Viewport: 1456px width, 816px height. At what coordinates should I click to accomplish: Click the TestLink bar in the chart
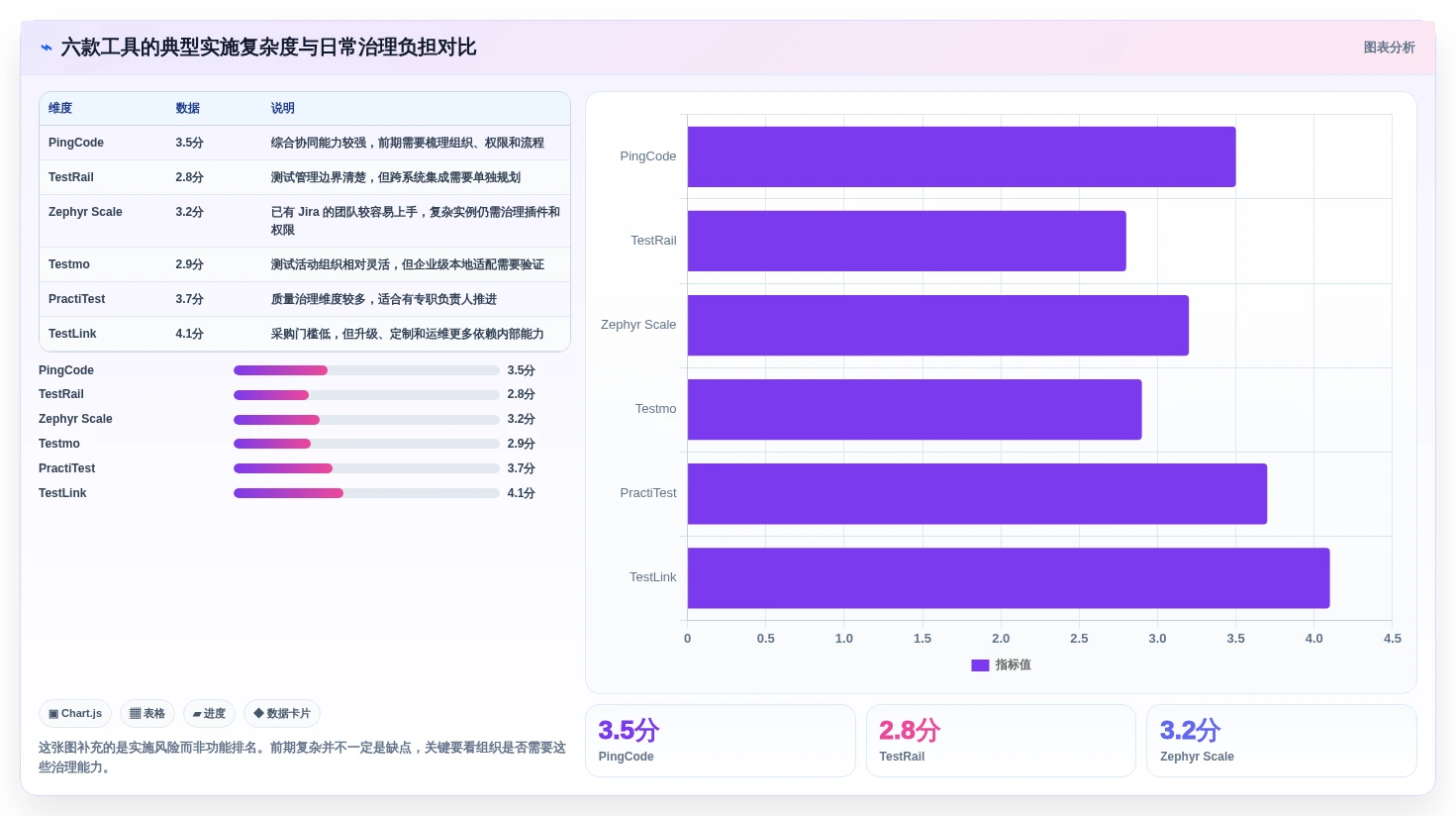1009,577
